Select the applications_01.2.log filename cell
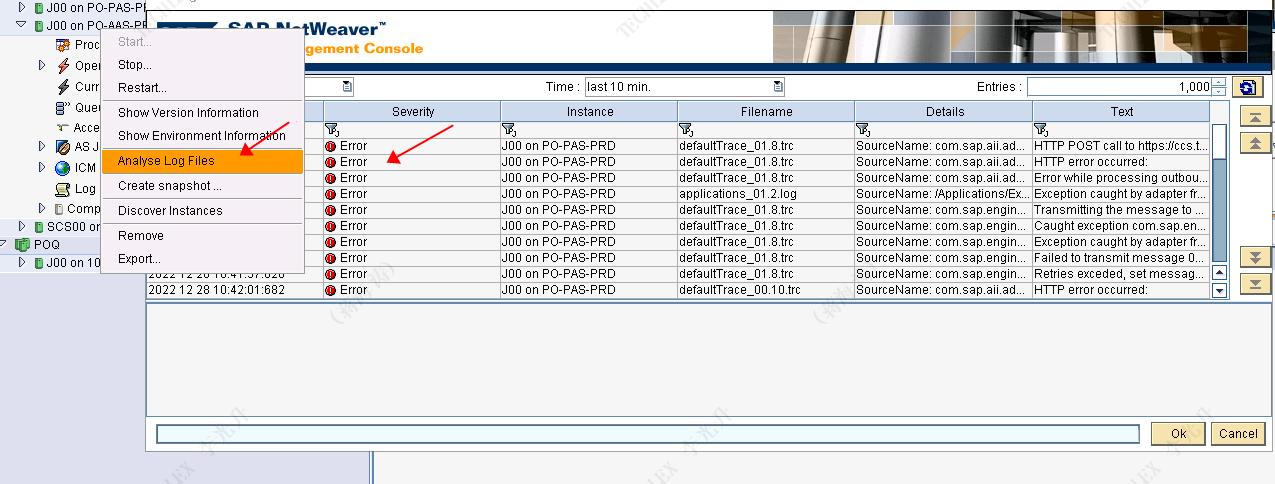The height and width of the screenshot is (484, 1275). (x=767, y=194)
